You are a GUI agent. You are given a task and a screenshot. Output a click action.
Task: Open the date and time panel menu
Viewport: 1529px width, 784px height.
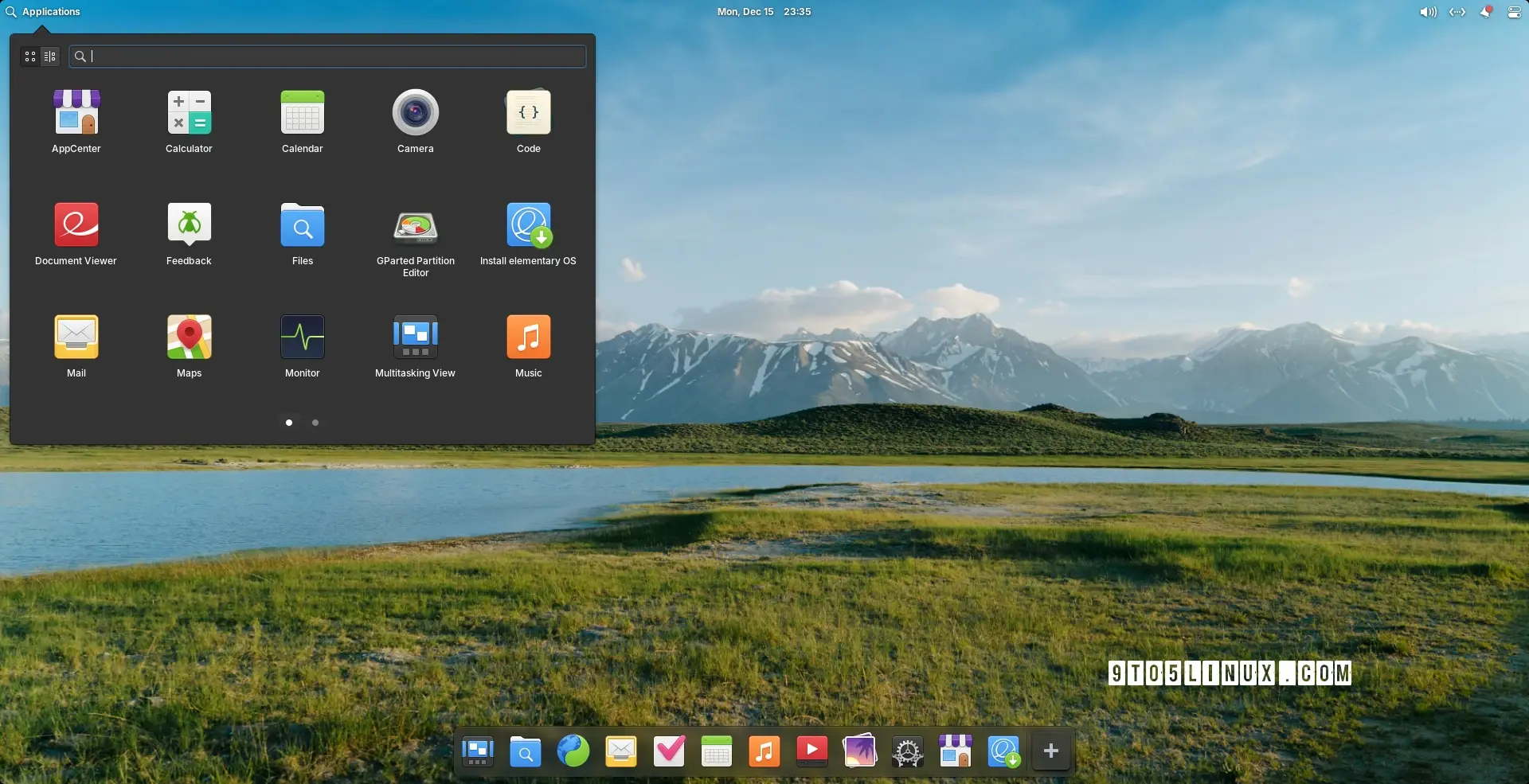(763, 12)
